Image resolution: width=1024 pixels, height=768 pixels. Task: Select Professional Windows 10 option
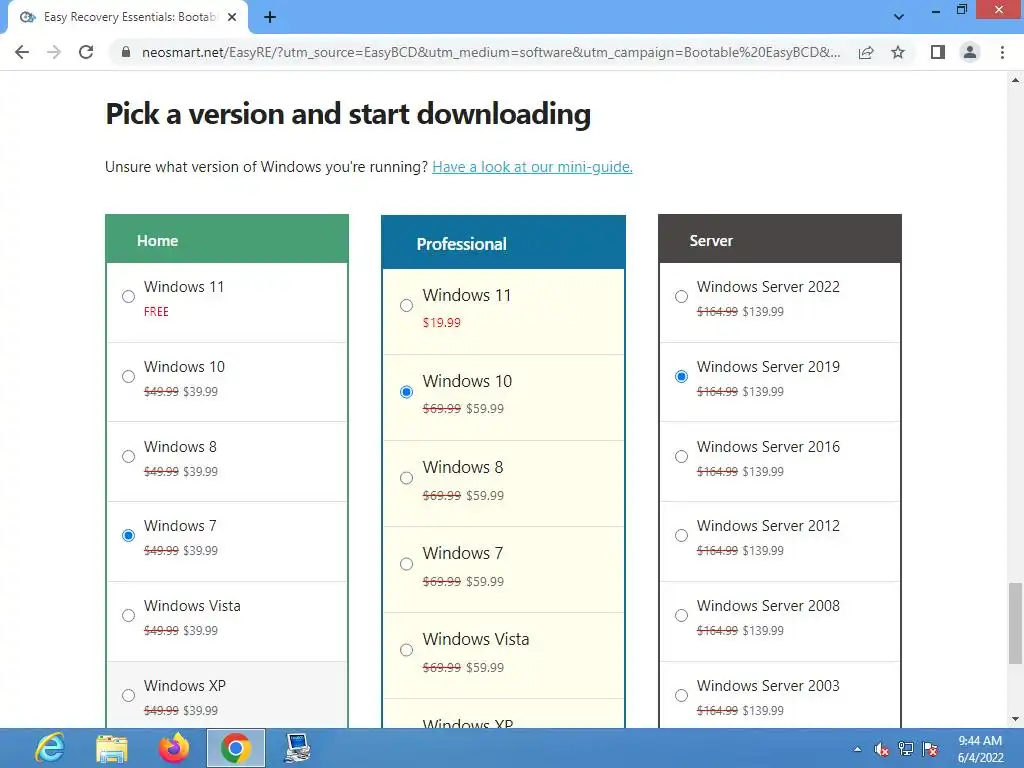406,392
